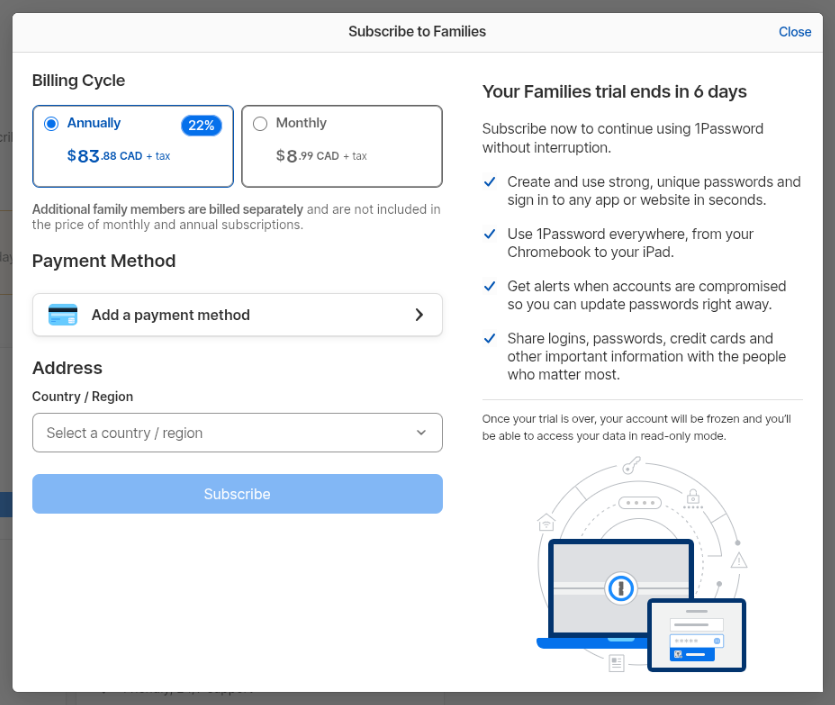
Task: Click the Subscribe button
Action: click(237, 494)
